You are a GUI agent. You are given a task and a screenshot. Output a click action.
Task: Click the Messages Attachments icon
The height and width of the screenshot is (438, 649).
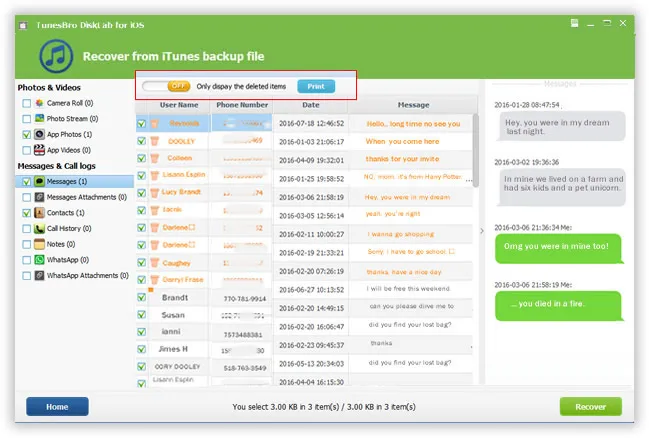point(39,197)
